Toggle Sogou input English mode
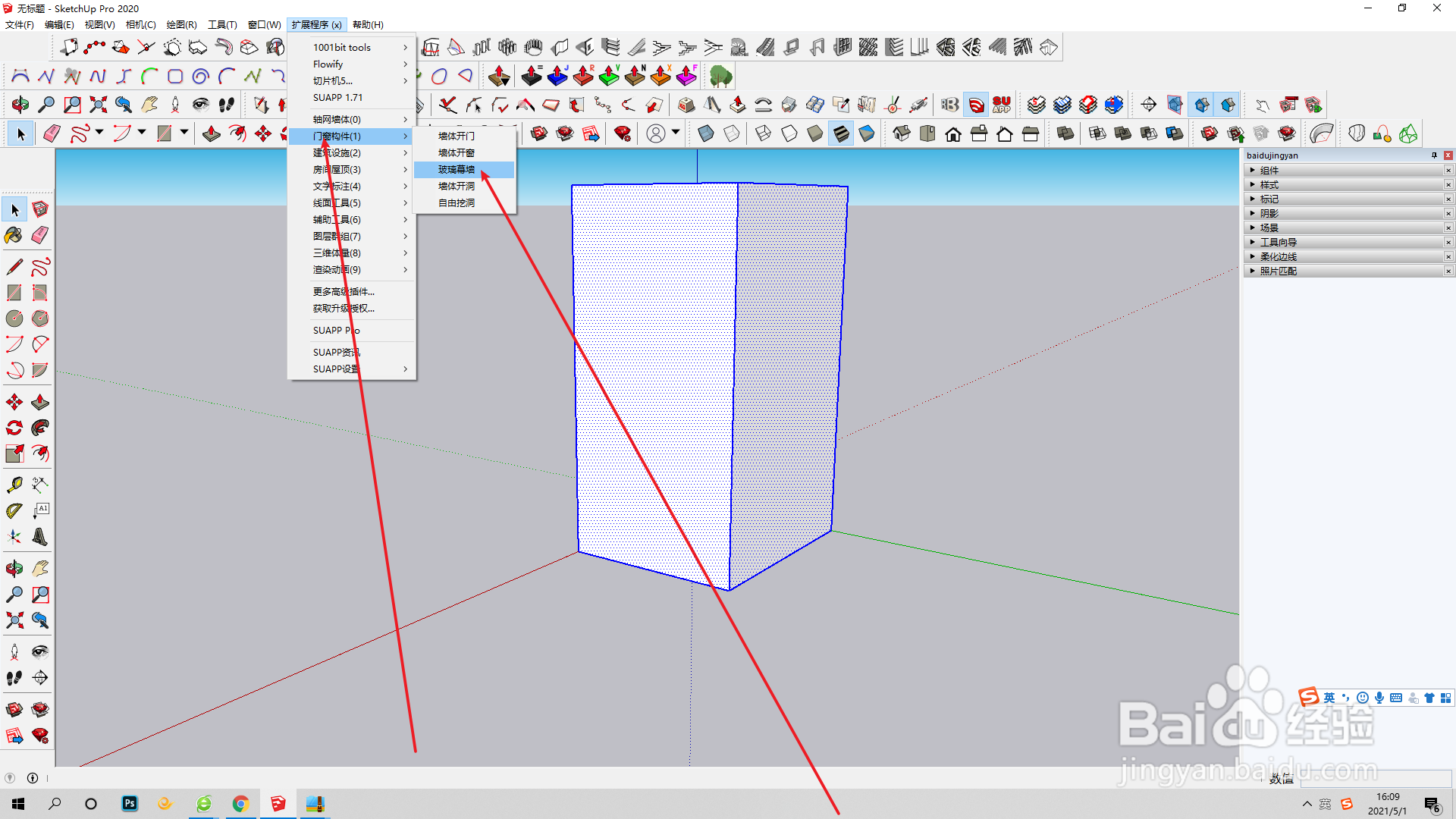Image resolution: width=1456 pixels, height=819 pixels. click(1329, 698)
